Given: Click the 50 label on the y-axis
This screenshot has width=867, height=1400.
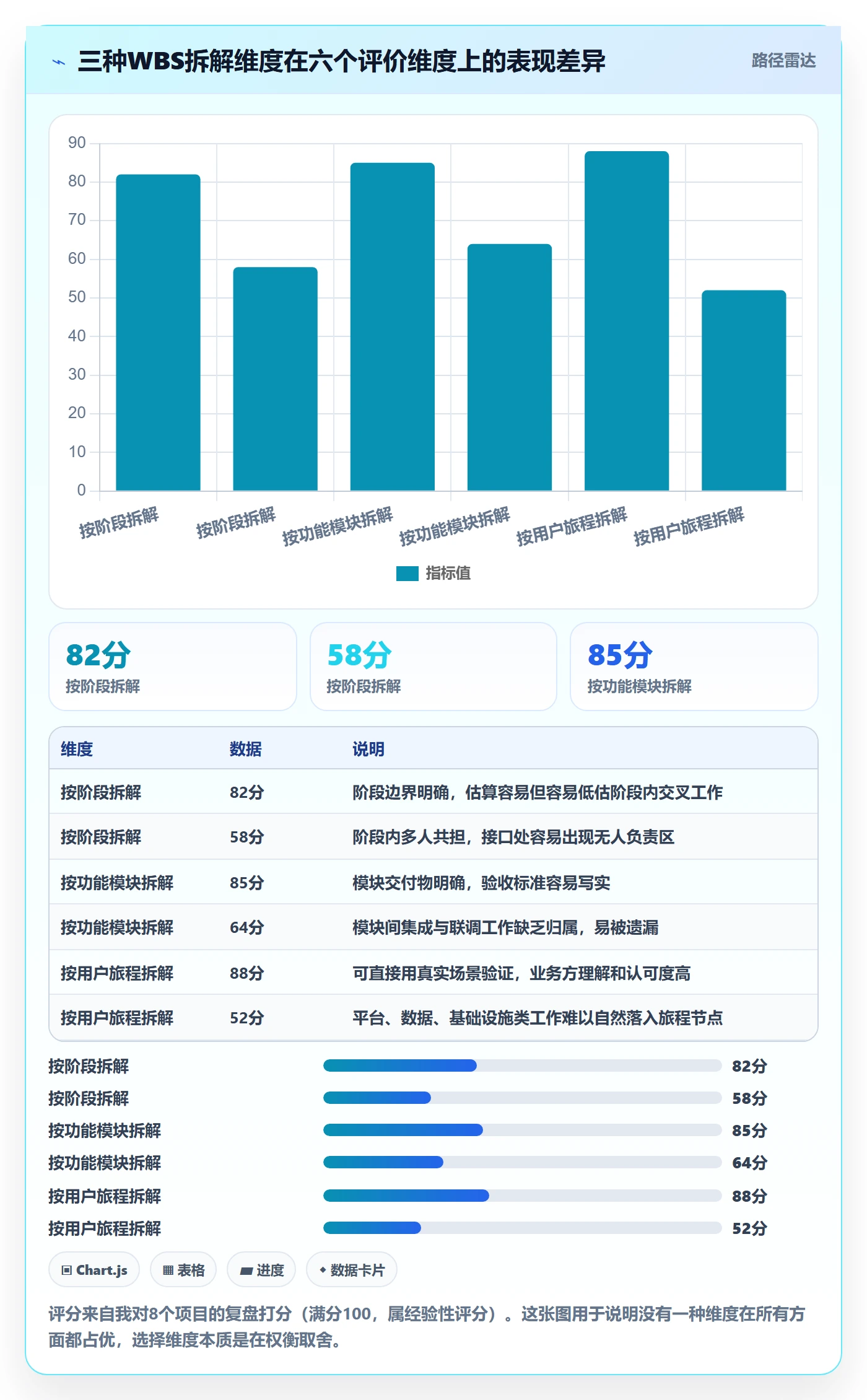Looking at the screenshot, I should coord(77,297).
